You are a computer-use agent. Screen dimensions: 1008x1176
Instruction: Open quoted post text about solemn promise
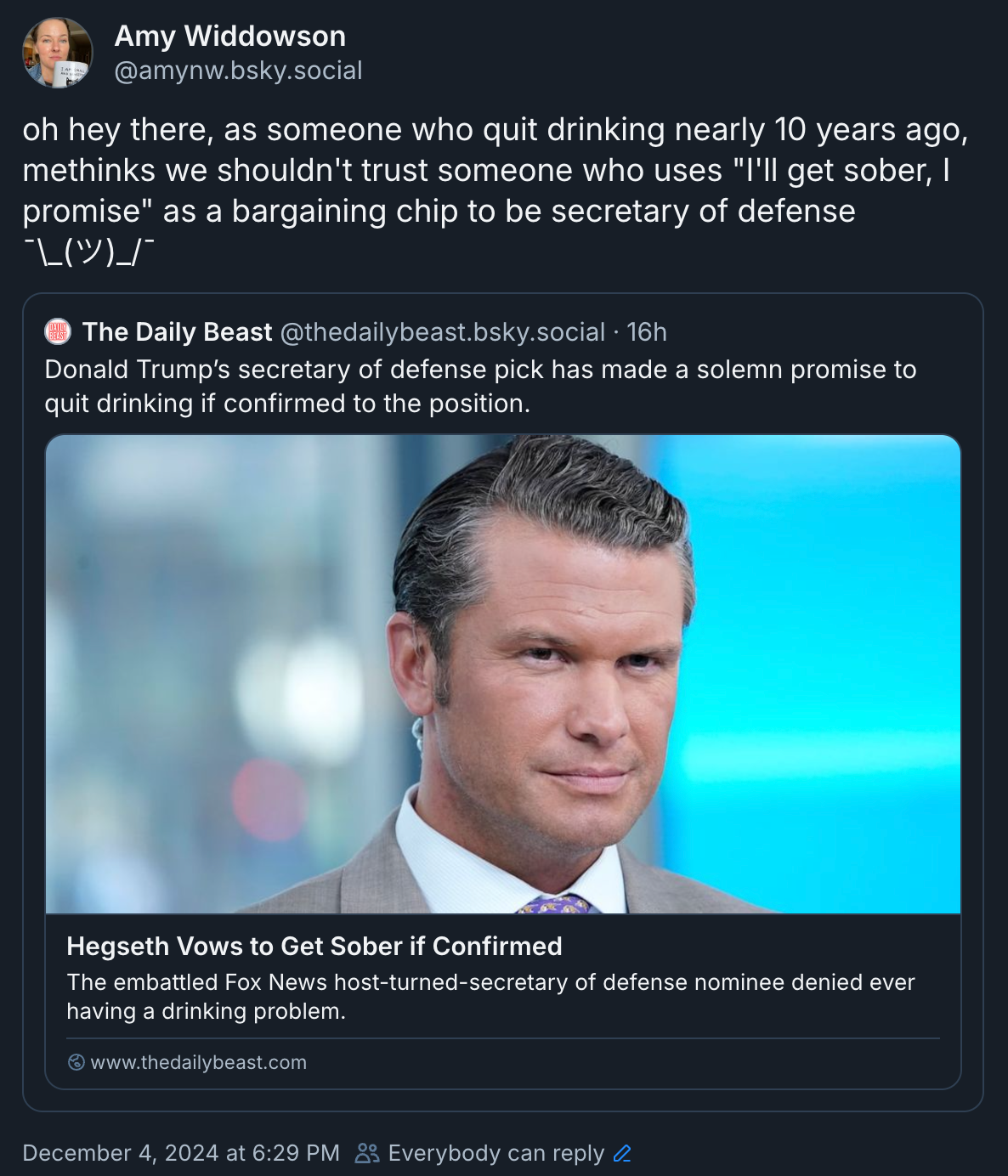coord(480,387)
